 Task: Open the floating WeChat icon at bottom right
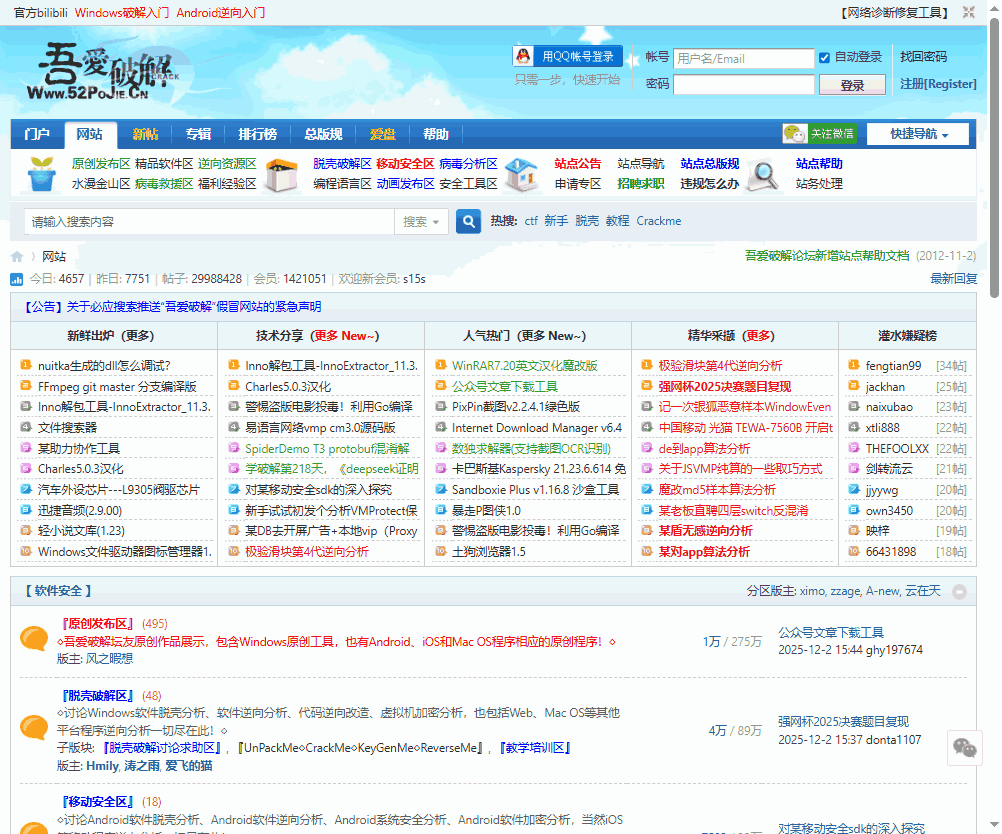coord(965,747)
